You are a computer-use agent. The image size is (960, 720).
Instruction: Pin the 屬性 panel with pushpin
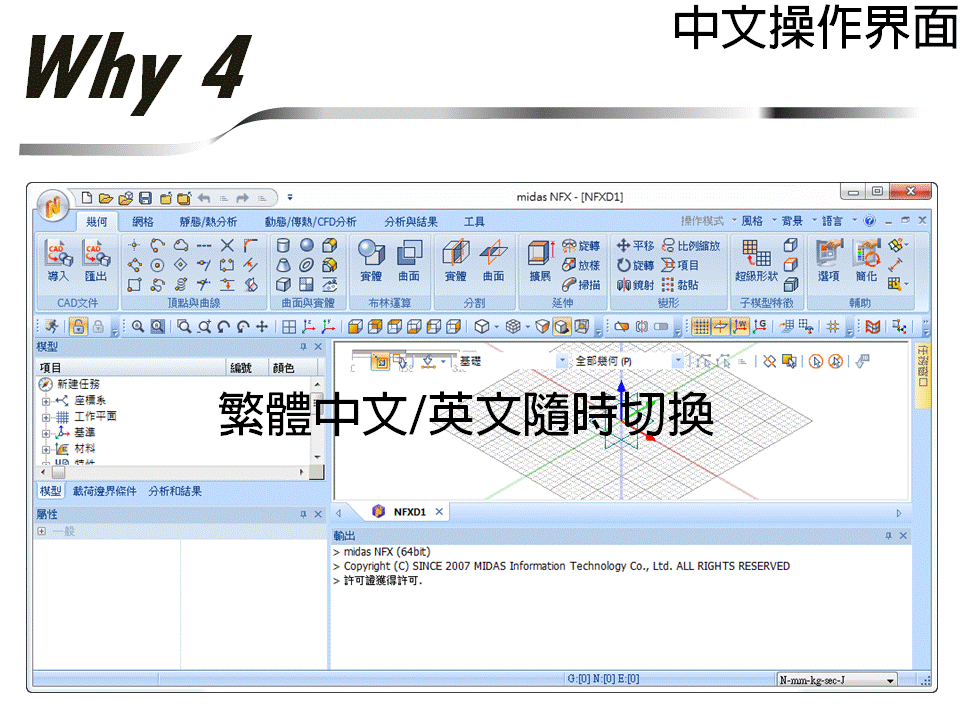(x=303, y=514)
